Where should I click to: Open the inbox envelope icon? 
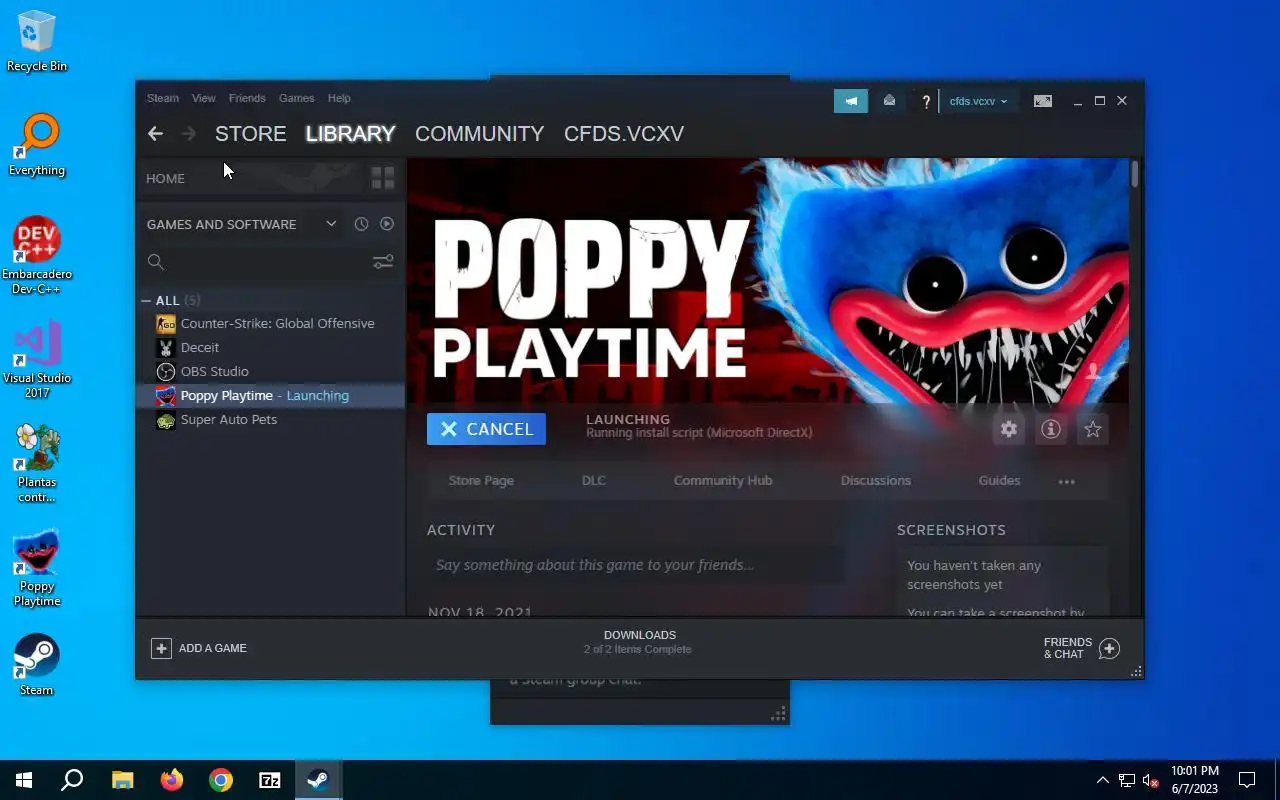point(889,101)
